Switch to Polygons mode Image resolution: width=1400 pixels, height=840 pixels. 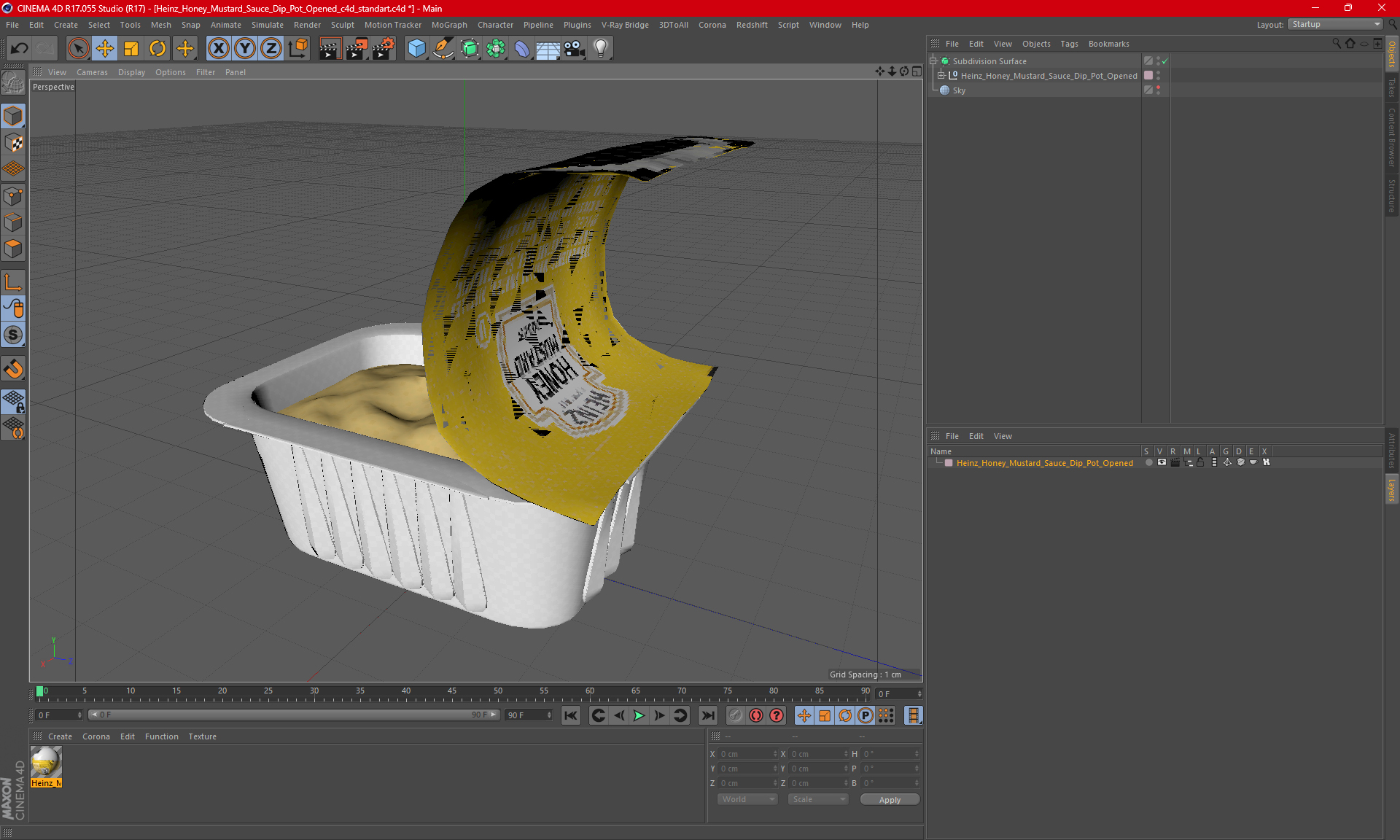13,249
